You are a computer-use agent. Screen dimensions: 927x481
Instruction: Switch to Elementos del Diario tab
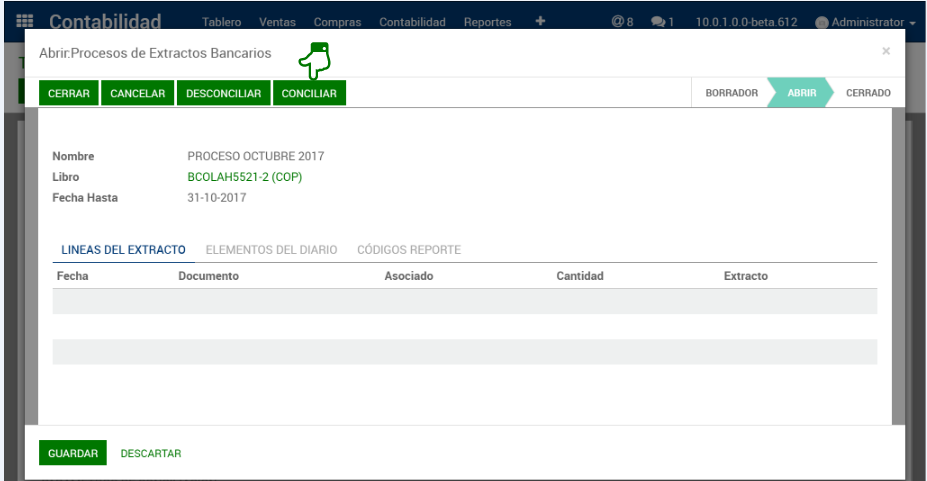[x=271, y=250]
